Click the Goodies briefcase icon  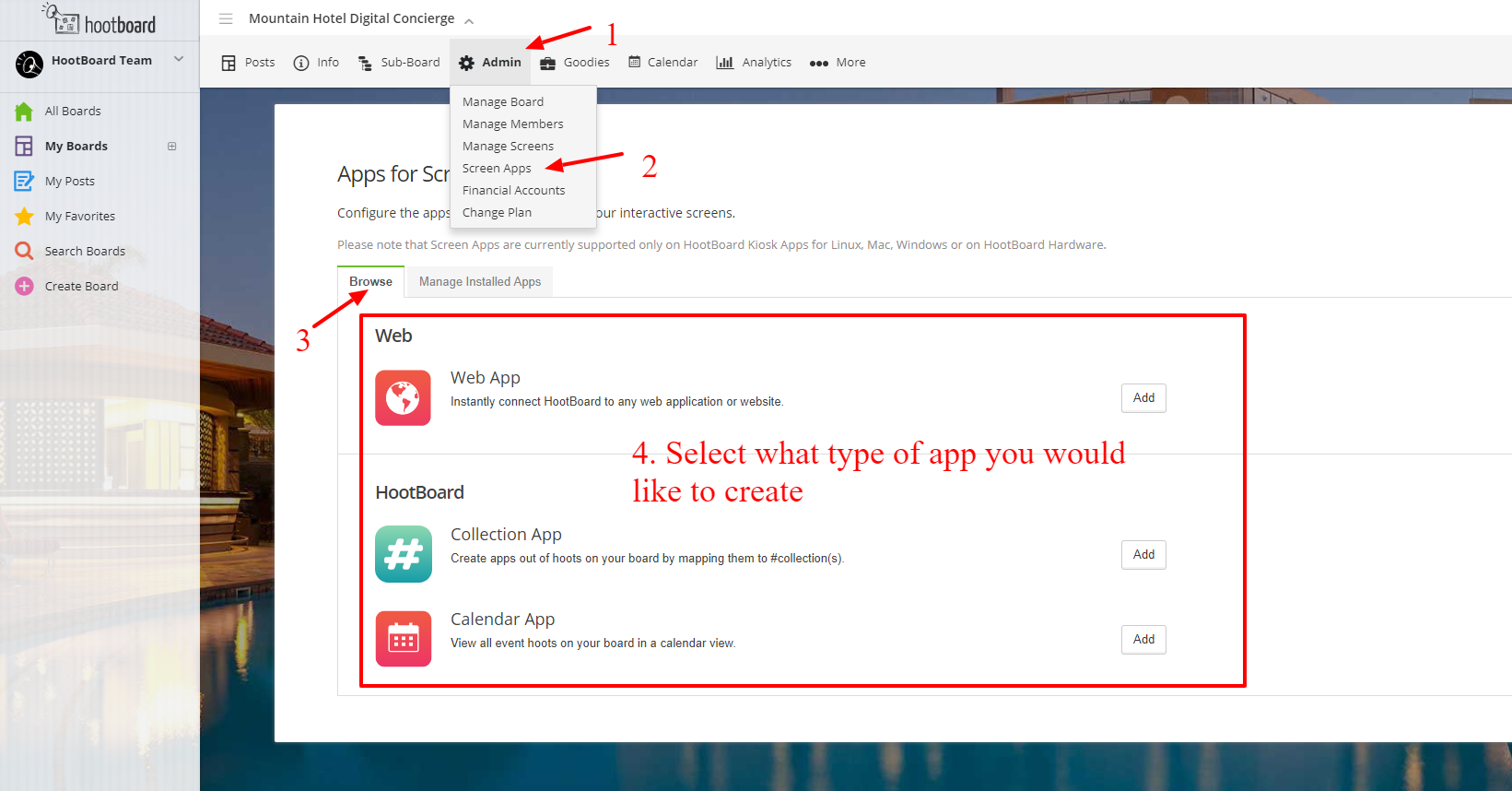(548, 63)
